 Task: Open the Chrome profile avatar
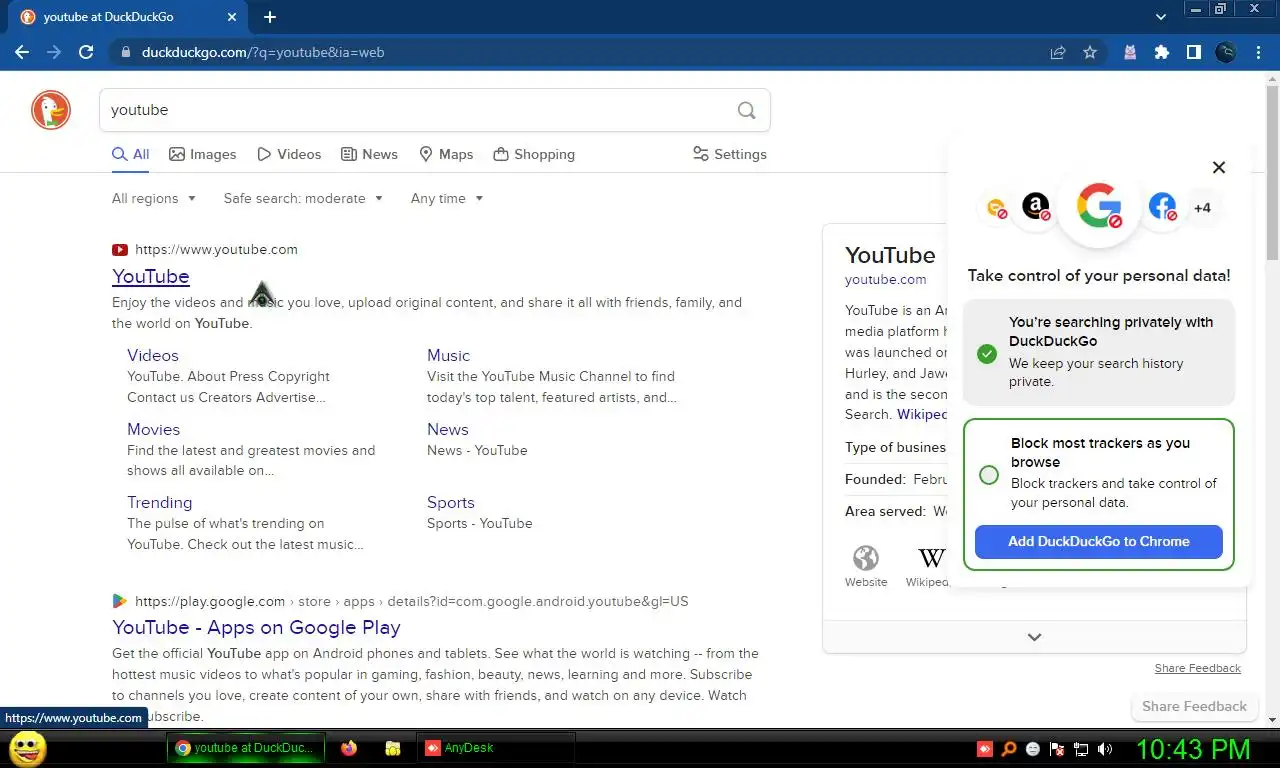click(x=1226, y=52)
